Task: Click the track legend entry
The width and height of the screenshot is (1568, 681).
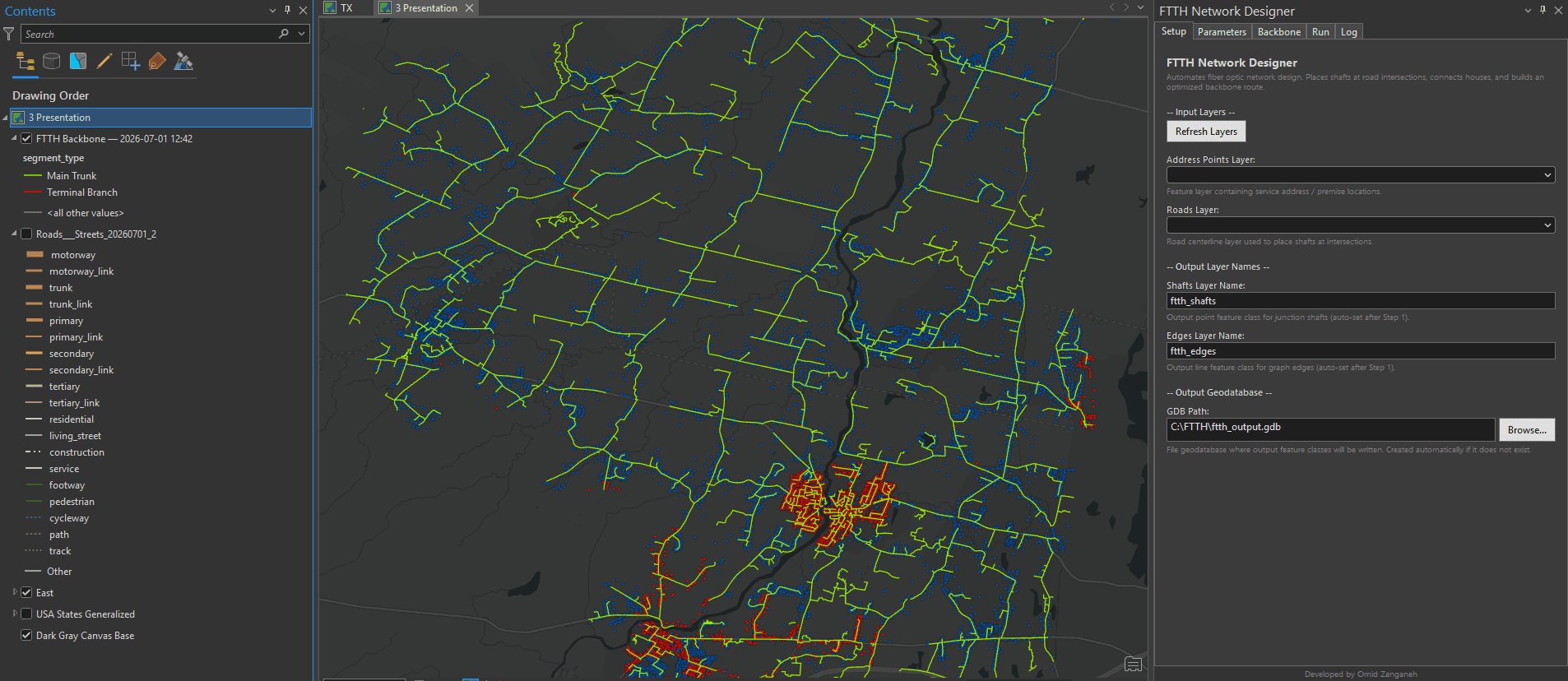Action: (x=60, y=551)
